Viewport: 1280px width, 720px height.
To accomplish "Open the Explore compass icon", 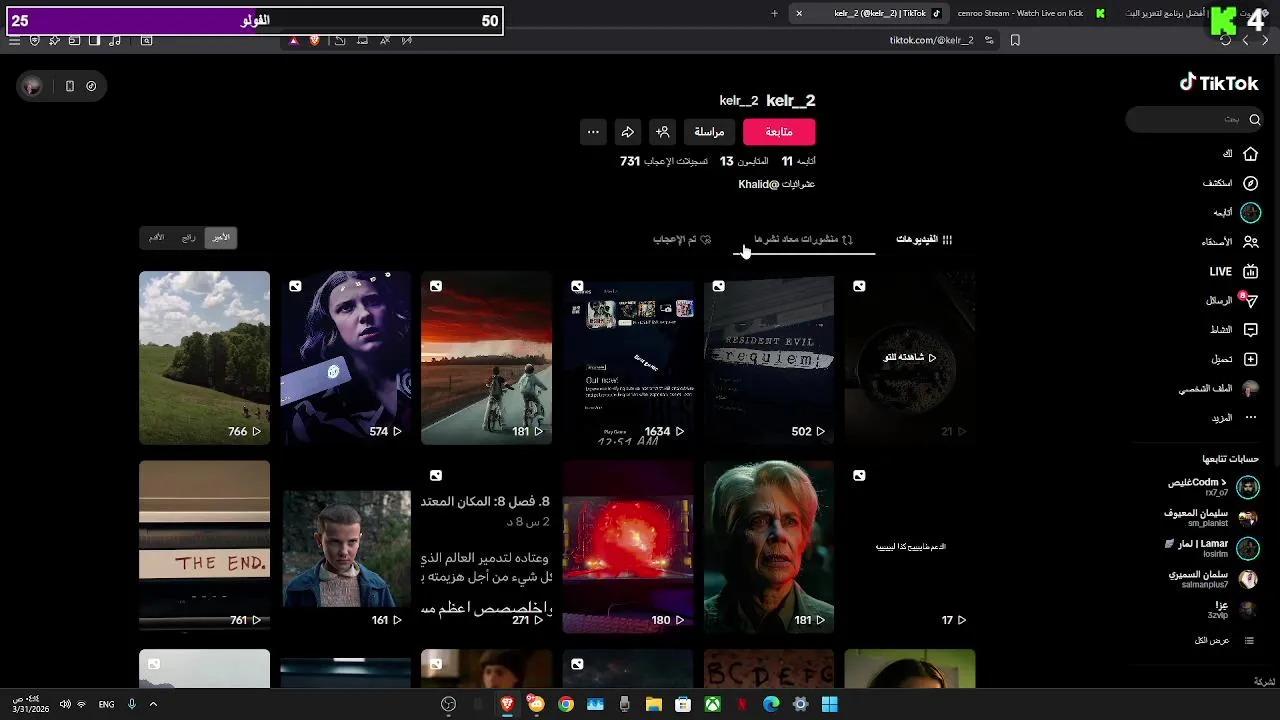I will pos(1250,183).
